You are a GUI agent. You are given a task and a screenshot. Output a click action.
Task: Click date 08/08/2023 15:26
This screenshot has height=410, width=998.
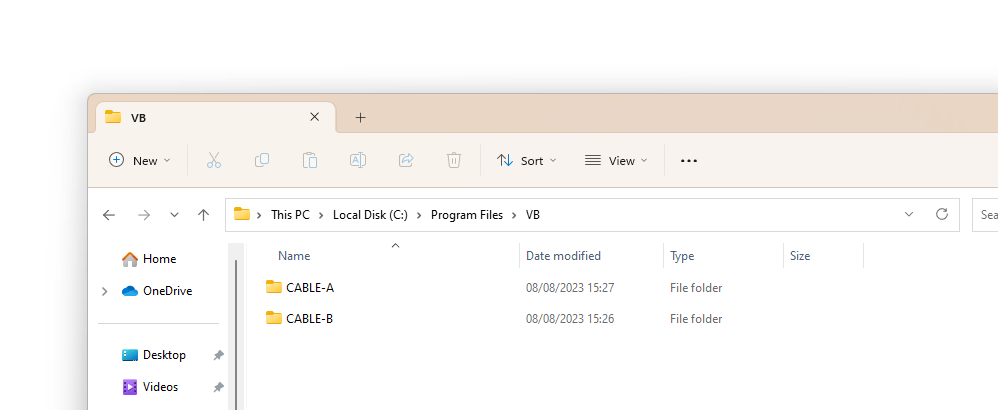click(570, 318)
